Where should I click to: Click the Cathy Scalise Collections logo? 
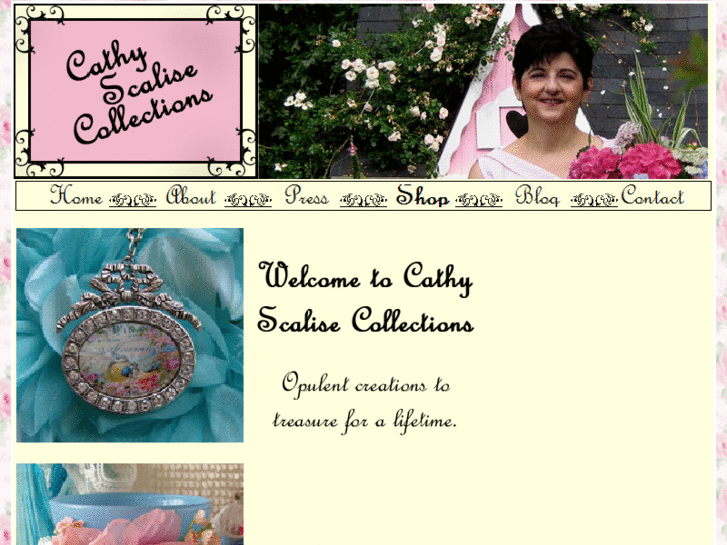pos(136,91)
